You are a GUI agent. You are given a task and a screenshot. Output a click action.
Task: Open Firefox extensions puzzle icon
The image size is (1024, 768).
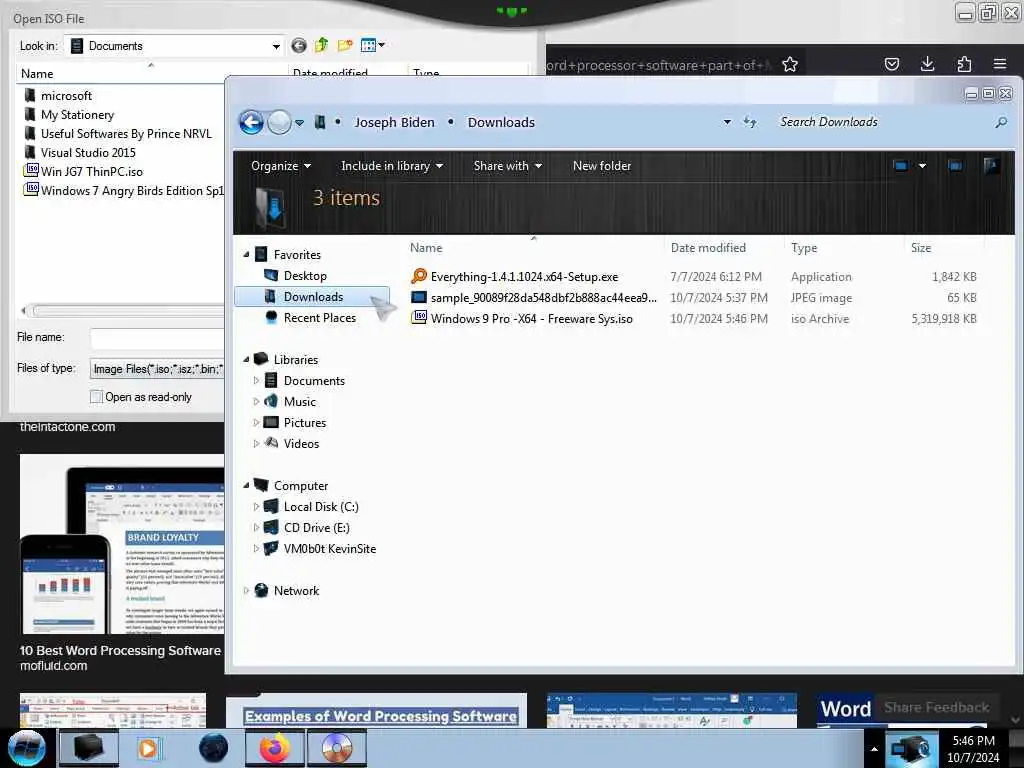(964, 64)
